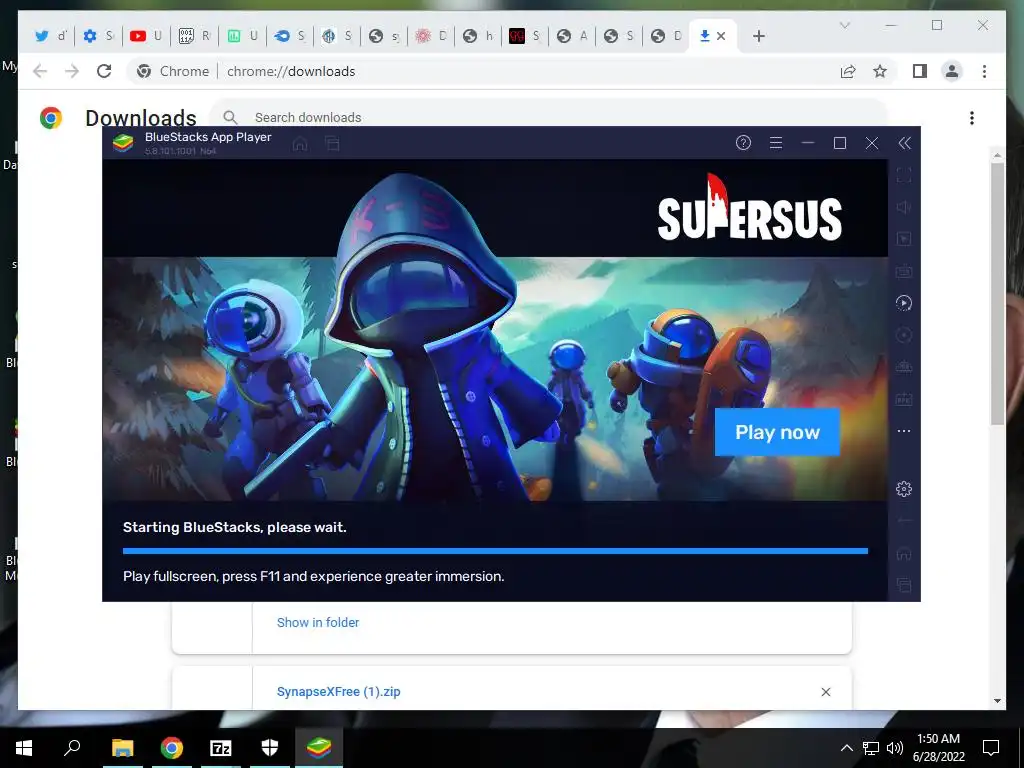Viewport: 1024px width, 768px height.
Task: Click the BlueStacks home arch sidebar icon
Action: (904, 553)
